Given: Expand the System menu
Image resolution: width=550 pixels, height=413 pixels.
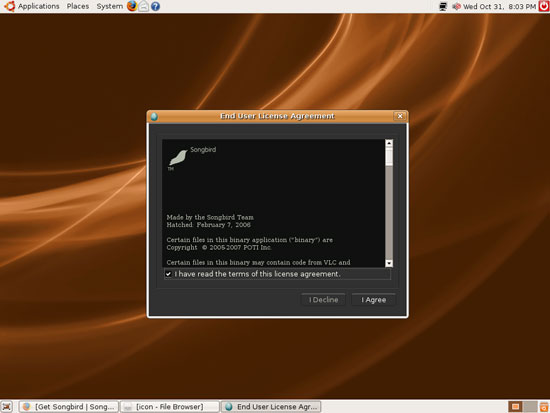Looking at the screenshot, I should pyautogui.click(x=110, y=6).
